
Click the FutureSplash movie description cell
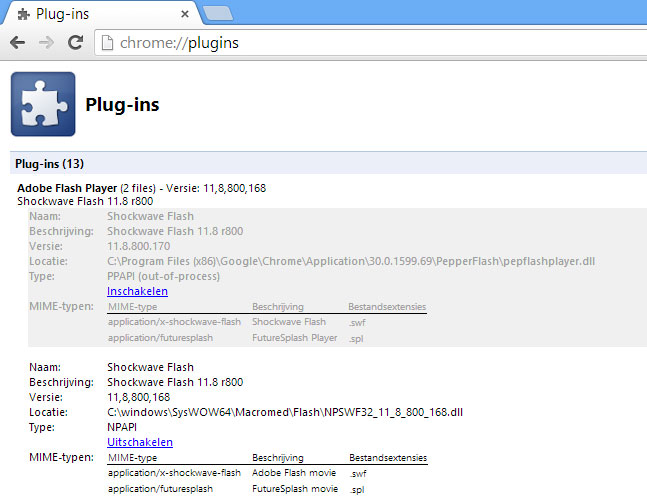295,489
